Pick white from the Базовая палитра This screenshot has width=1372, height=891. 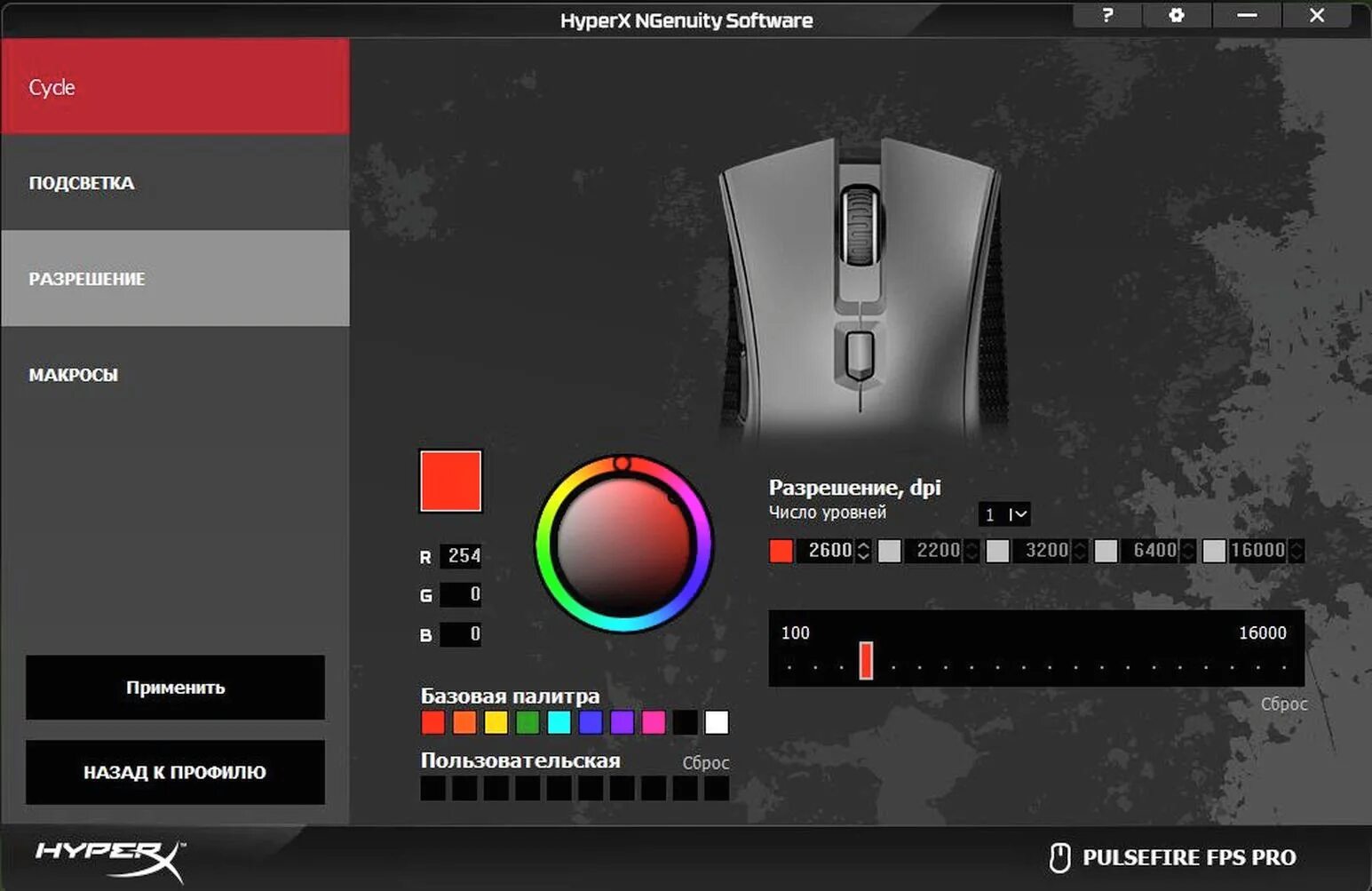click(x=717, y=722)
